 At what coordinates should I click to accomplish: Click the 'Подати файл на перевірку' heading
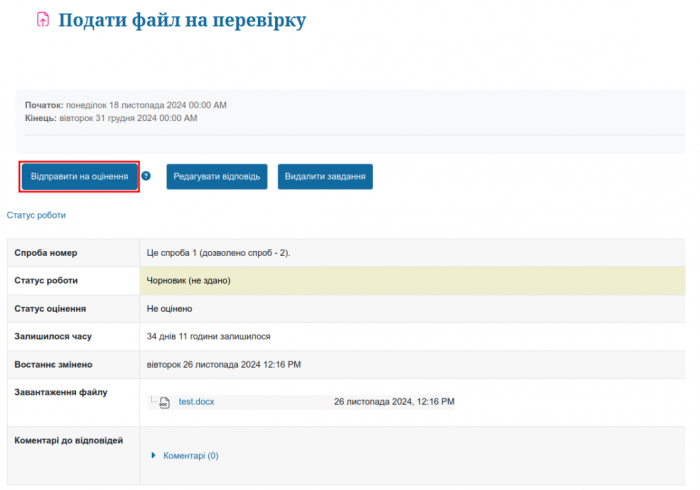coord(182,20)
